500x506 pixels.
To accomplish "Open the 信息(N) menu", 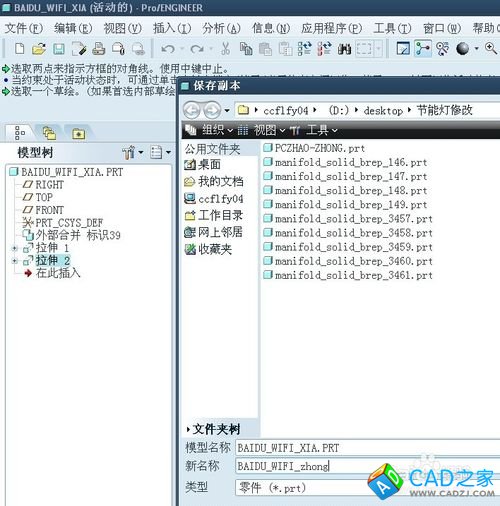I will point(271,28).
